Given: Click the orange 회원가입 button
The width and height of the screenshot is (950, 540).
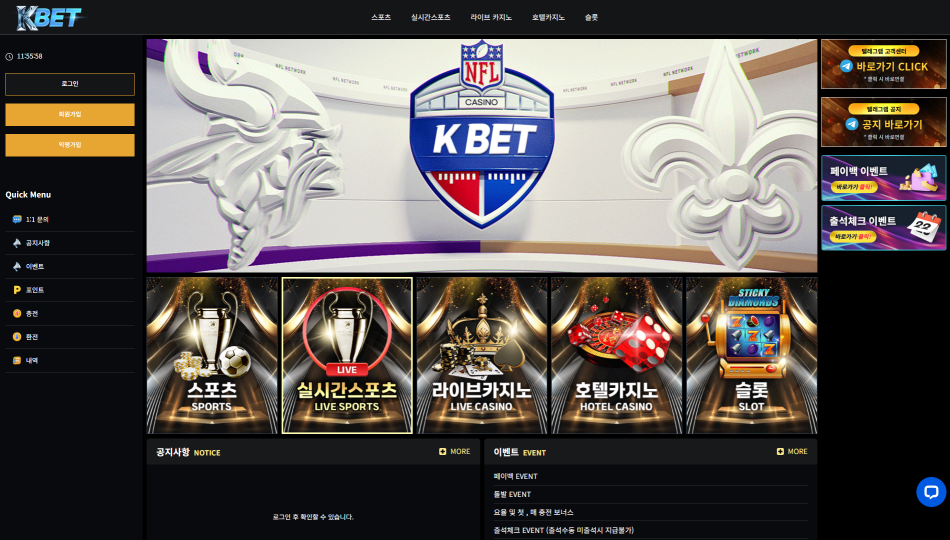Looking at the screenshot, I should click(70, 115).
